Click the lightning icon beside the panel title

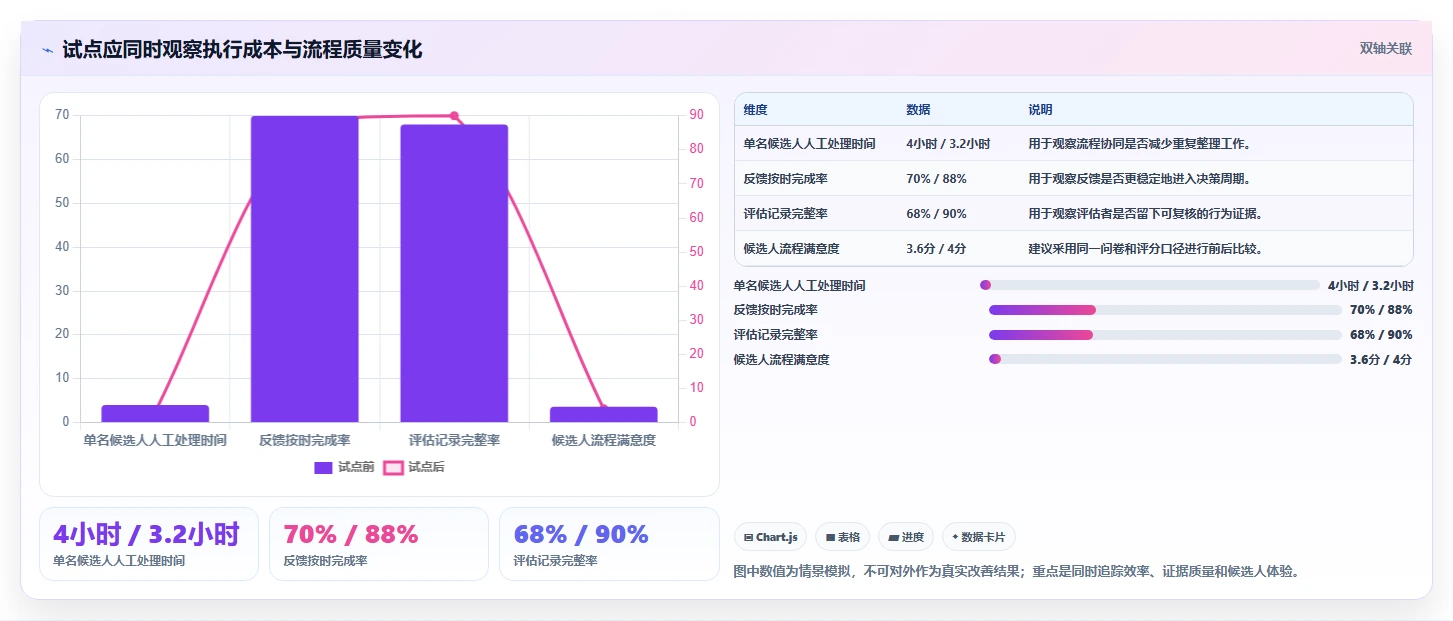(48, 50)
